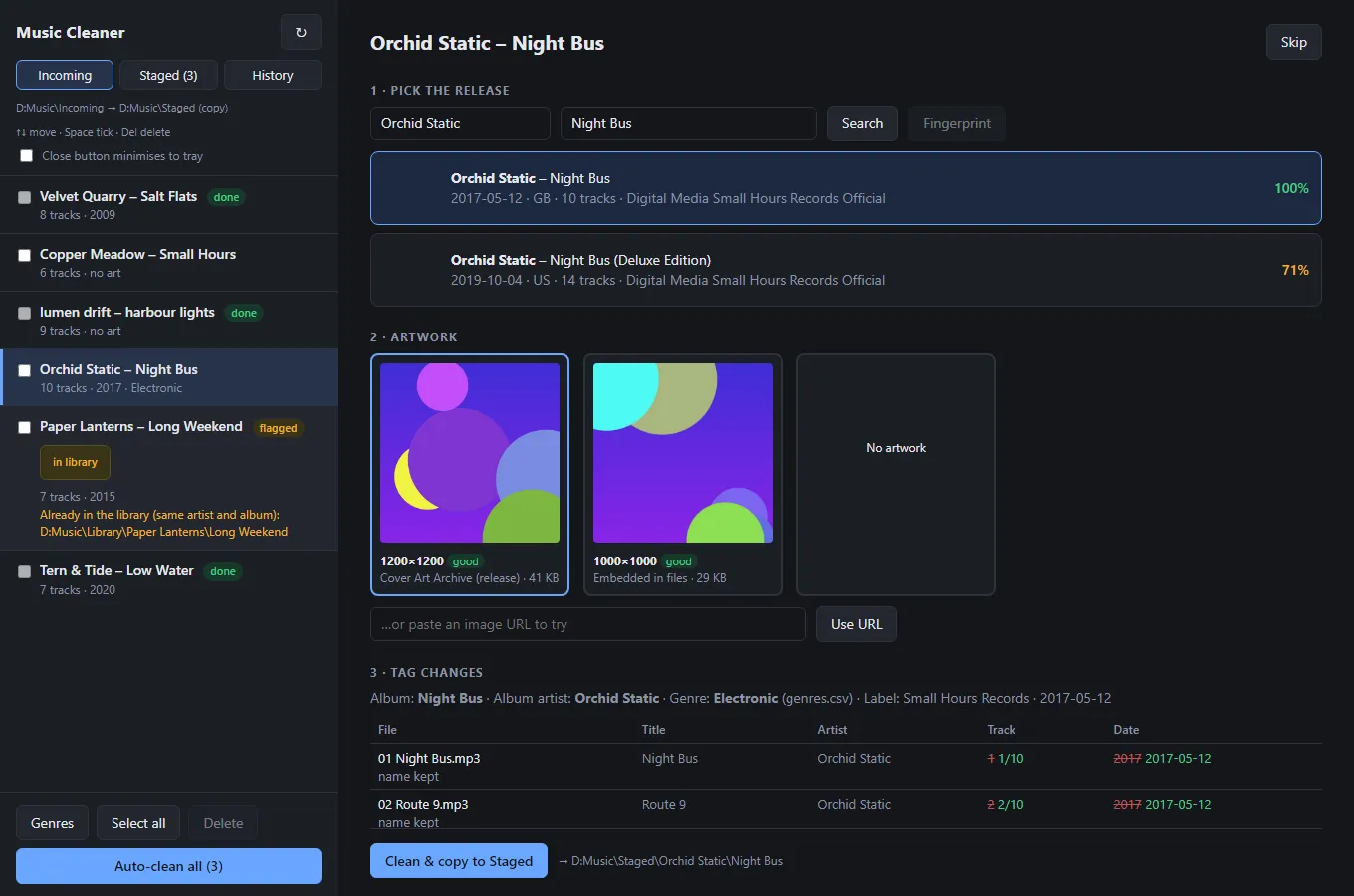Image resolution: width=1354 pixels, height=896 pixels.
Task: Run Auto-clean all (3)
Action: point(168,866)
